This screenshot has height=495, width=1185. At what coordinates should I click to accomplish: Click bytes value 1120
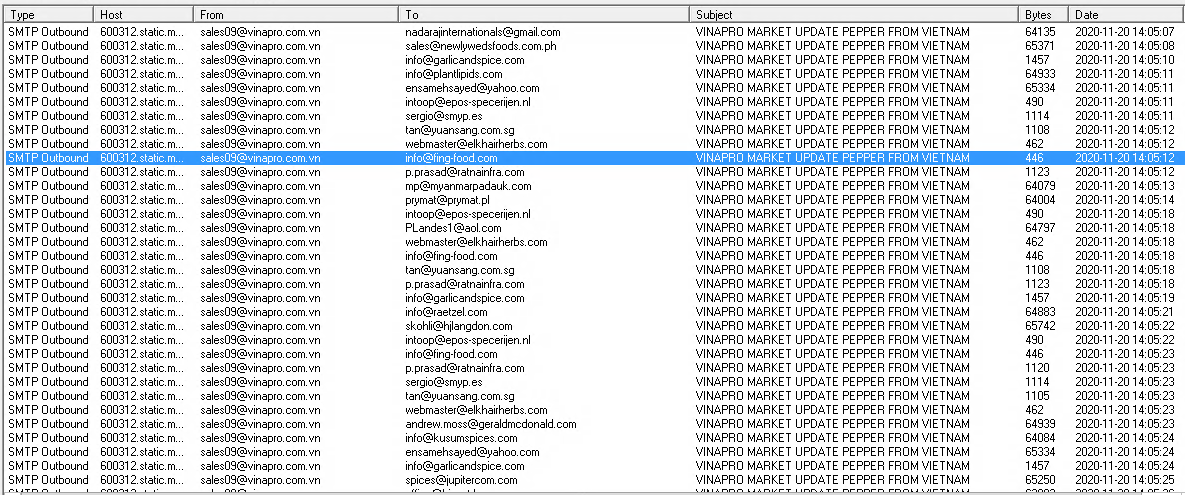click(1037, 368)
